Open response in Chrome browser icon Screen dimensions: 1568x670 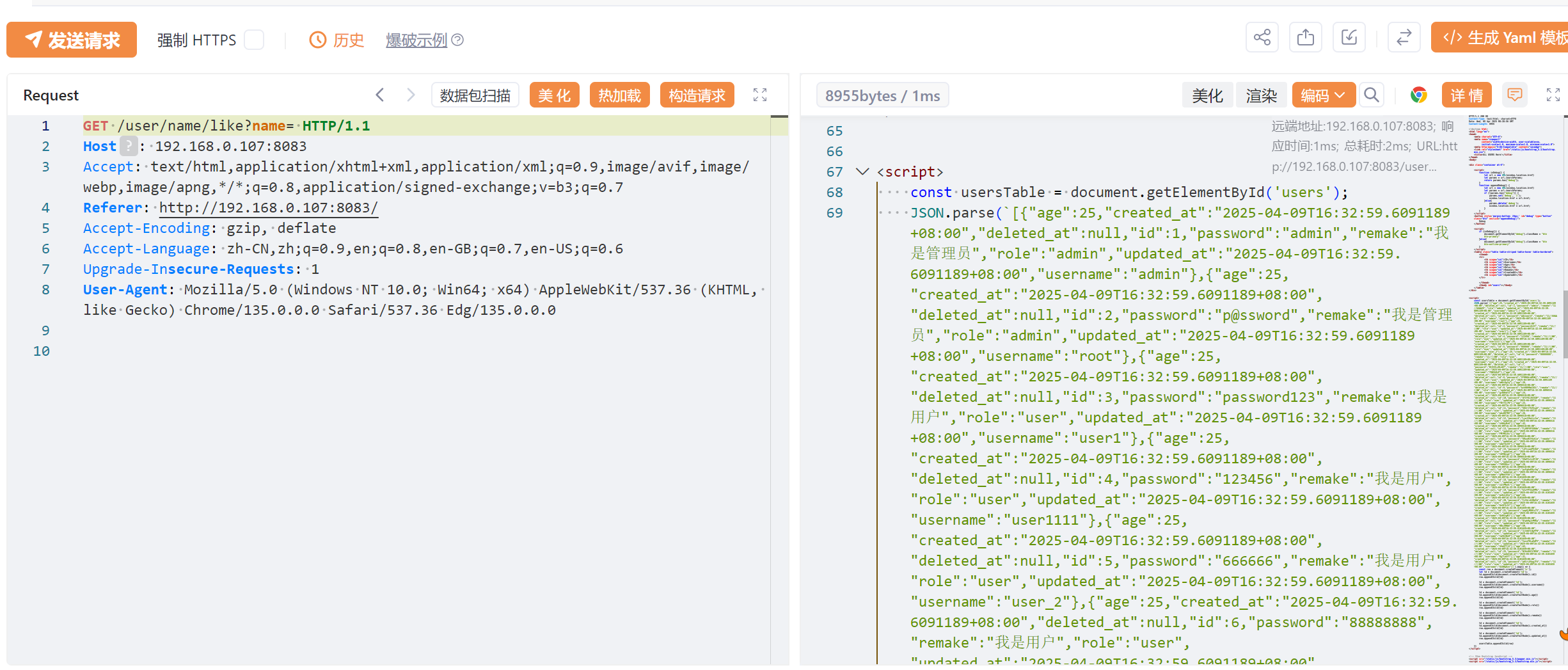pos(1418,95)
